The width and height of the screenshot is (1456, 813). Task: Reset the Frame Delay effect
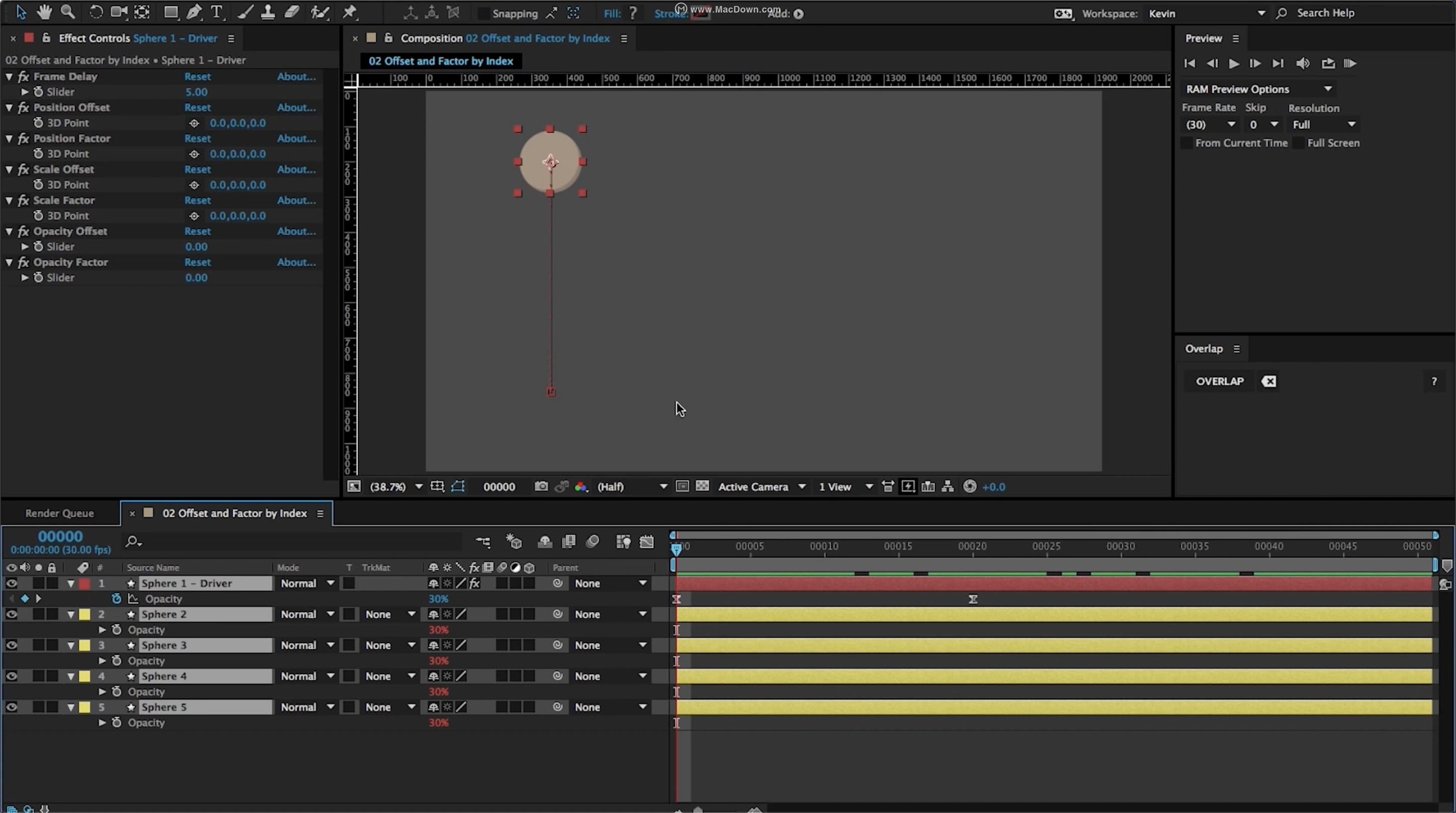(x=197, y=76)
